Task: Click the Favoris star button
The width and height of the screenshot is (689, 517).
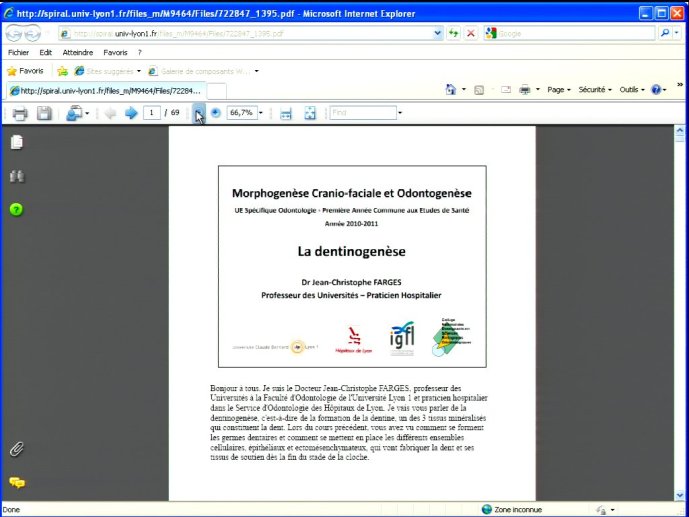Action: click(25, 71)
